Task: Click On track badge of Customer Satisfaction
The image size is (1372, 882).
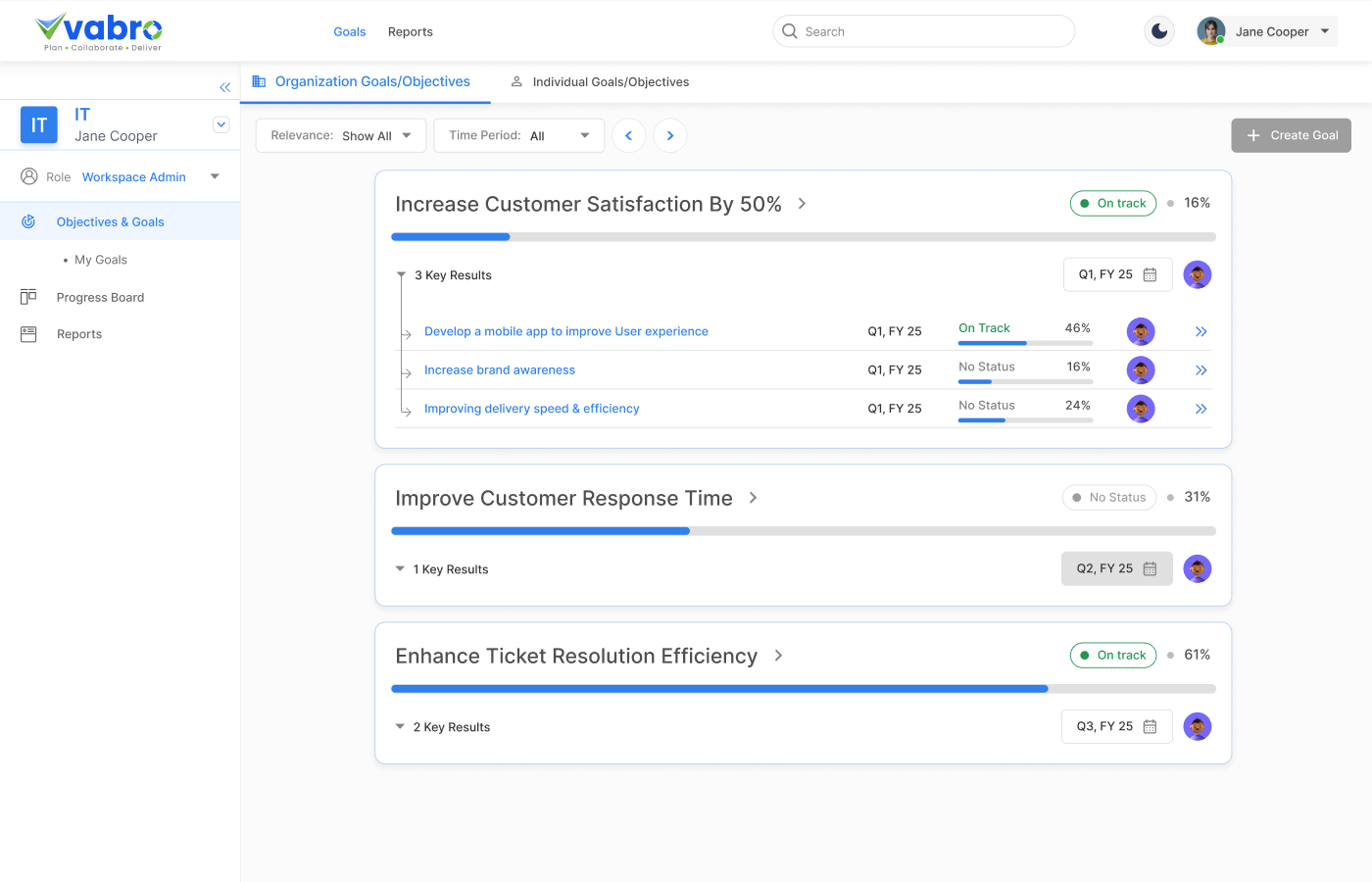Action: 1113,203
